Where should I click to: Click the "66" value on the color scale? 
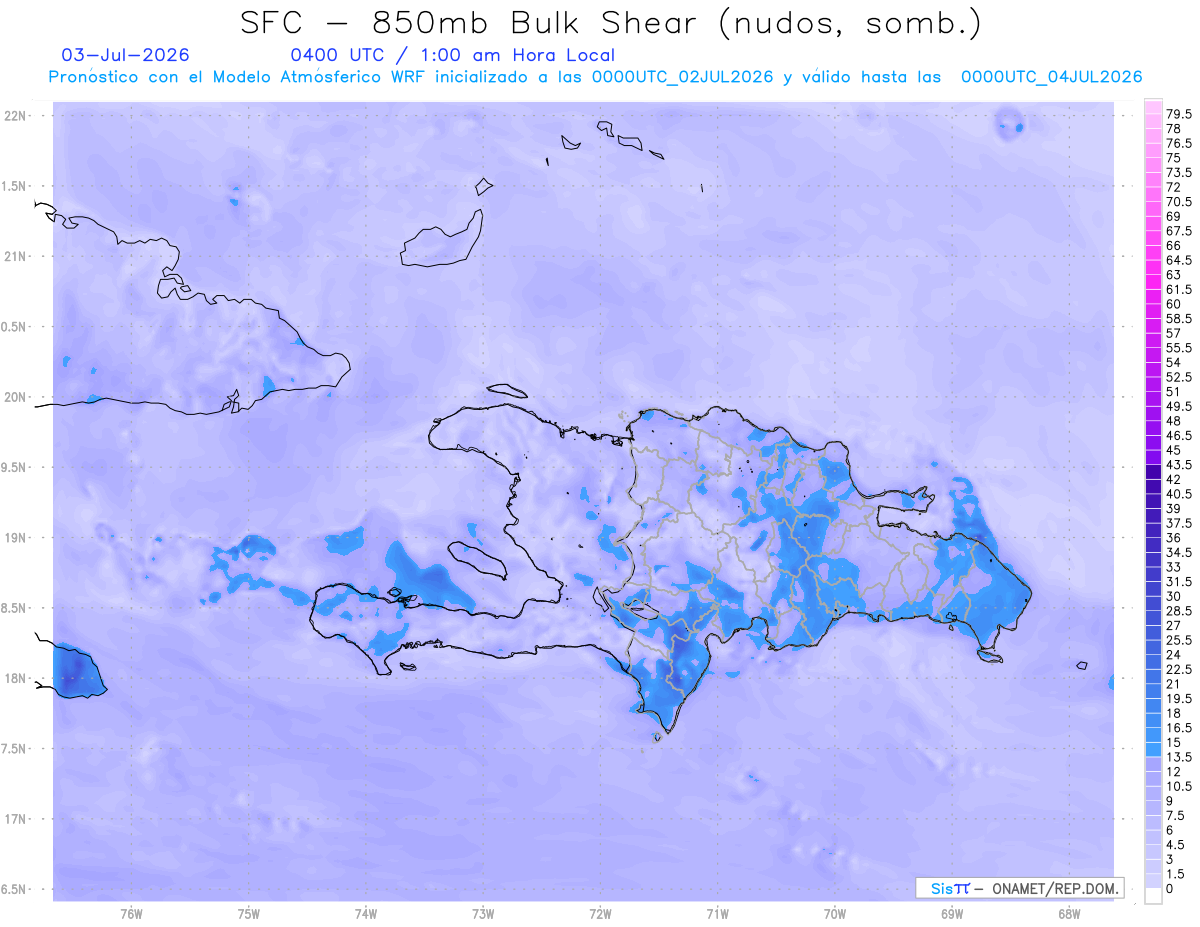1173,245
